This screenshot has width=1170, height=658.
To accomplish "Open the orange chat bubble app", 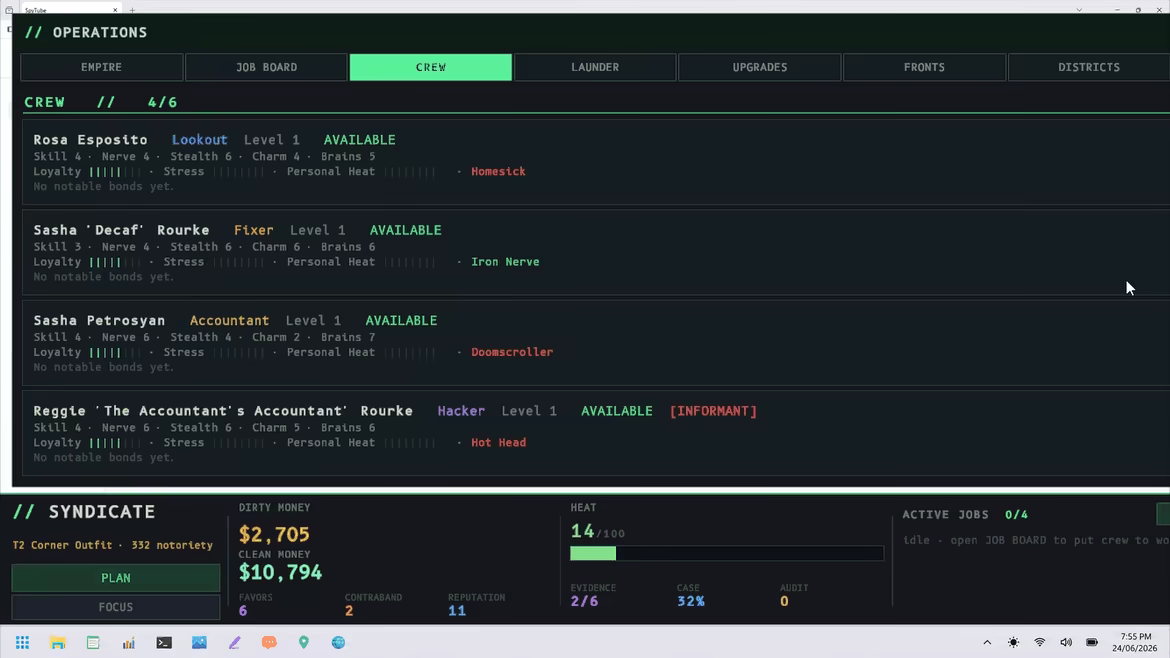I will click(269, 642).
